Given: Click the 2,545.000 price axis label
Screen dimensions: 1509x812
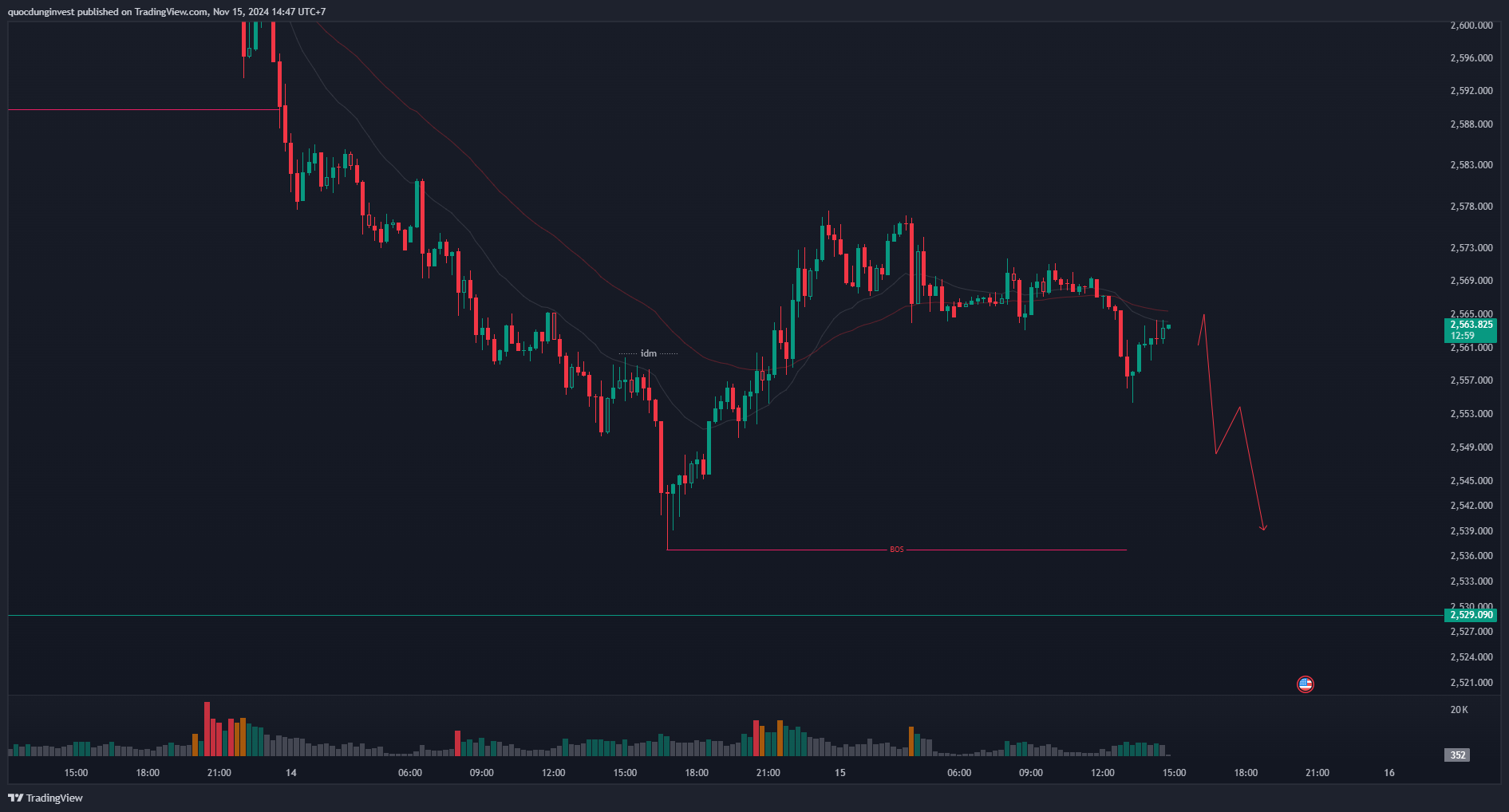Looking at the screenshot, I should (1471, 481).
